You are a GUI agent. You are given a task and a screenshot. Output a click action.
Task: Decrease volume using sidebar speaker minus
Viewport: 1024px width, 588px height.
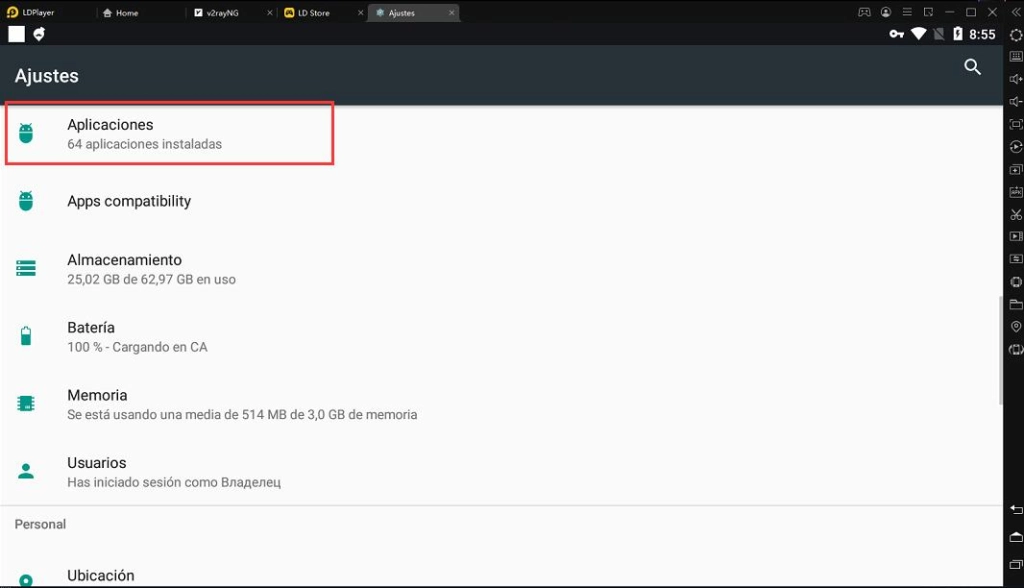pos(1016,102)
